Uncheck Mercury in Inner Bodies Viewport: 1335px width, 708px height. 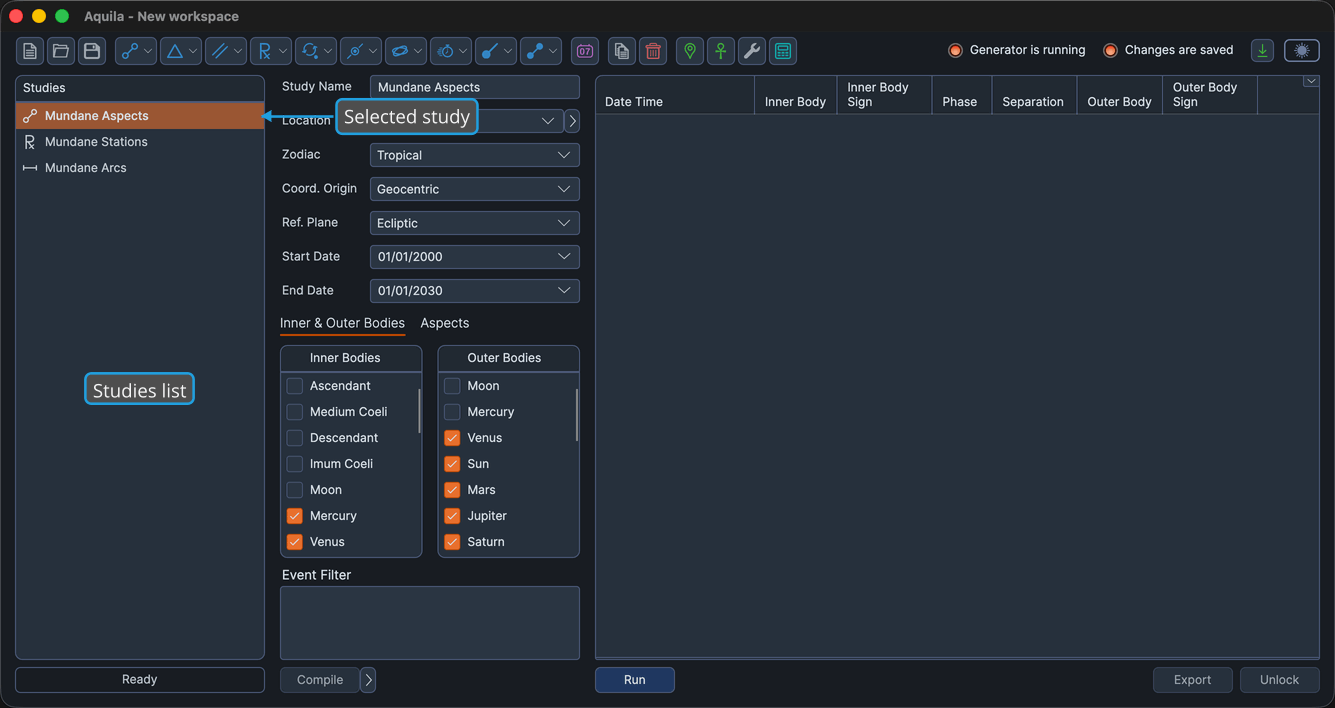click(x=295, y=516)
